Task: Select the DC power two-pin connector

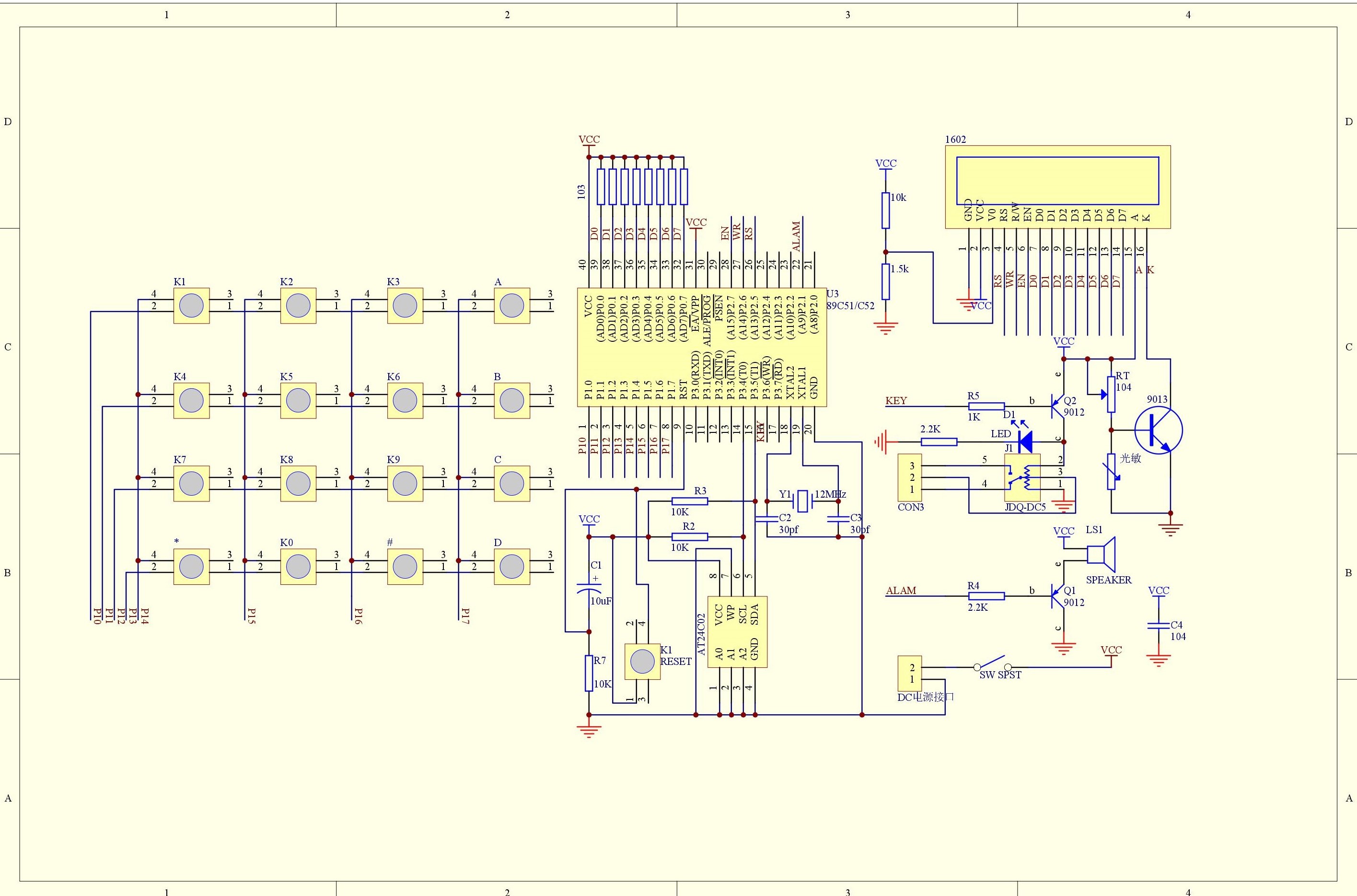Action: [910, 674]
